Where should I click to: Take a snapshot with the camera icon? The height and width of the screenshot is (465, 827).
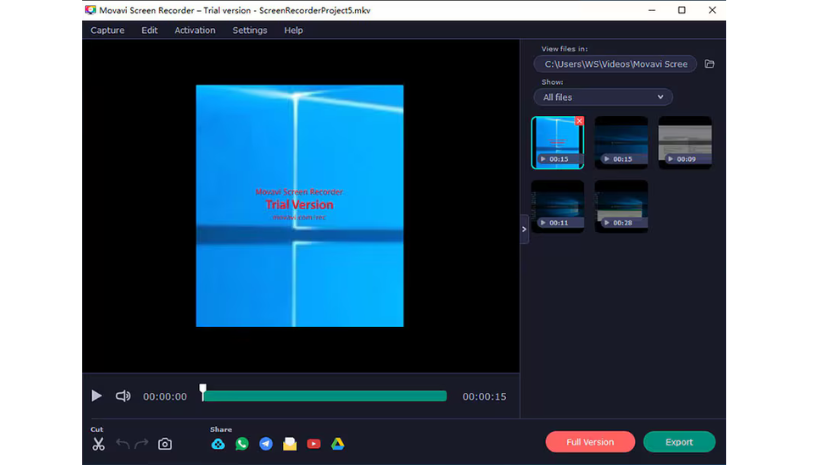pos(165,444)
